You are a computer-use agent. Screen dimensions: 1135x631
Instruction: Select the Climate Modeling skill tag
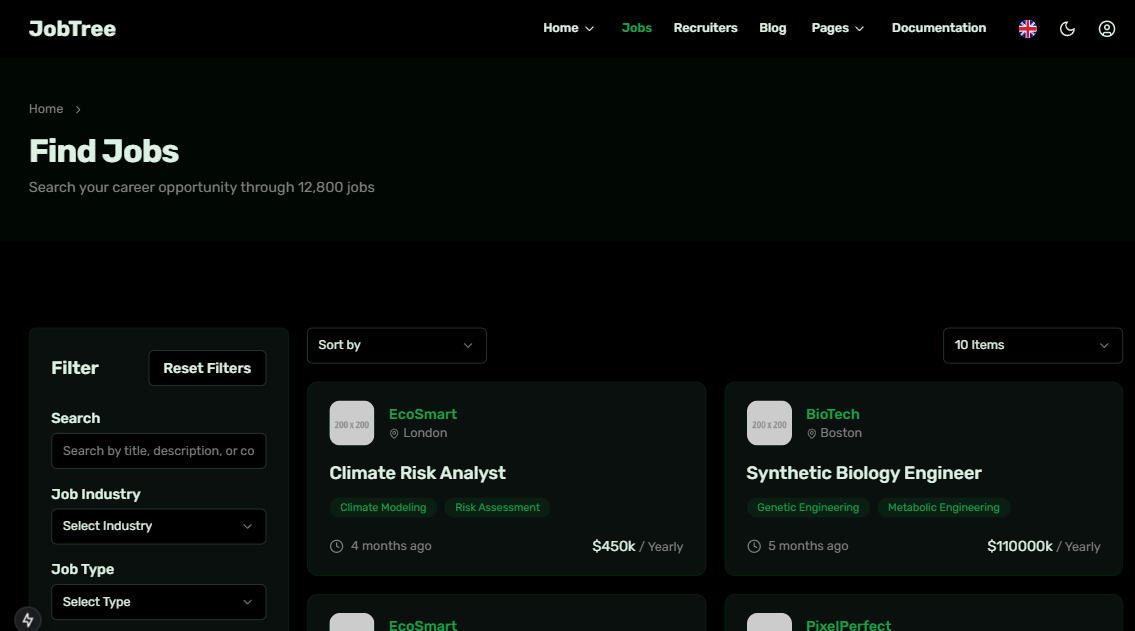pos(383,507)
